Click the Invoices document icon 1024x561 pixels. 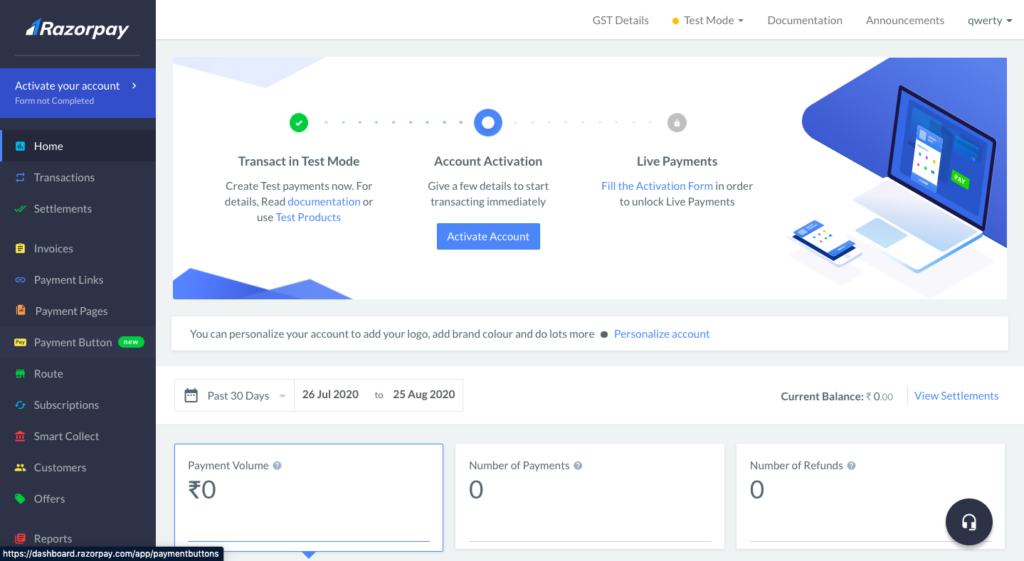point(20,249)
